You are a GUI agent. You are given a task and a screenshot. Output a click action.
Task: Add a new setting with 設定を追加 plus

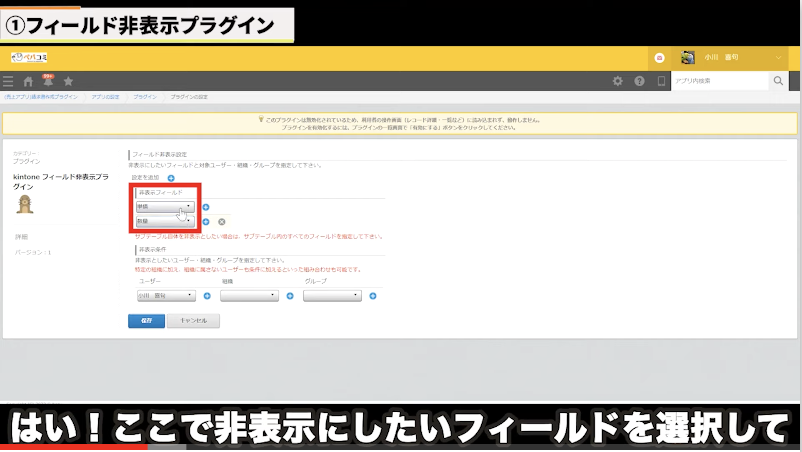(x=171, y=177)
